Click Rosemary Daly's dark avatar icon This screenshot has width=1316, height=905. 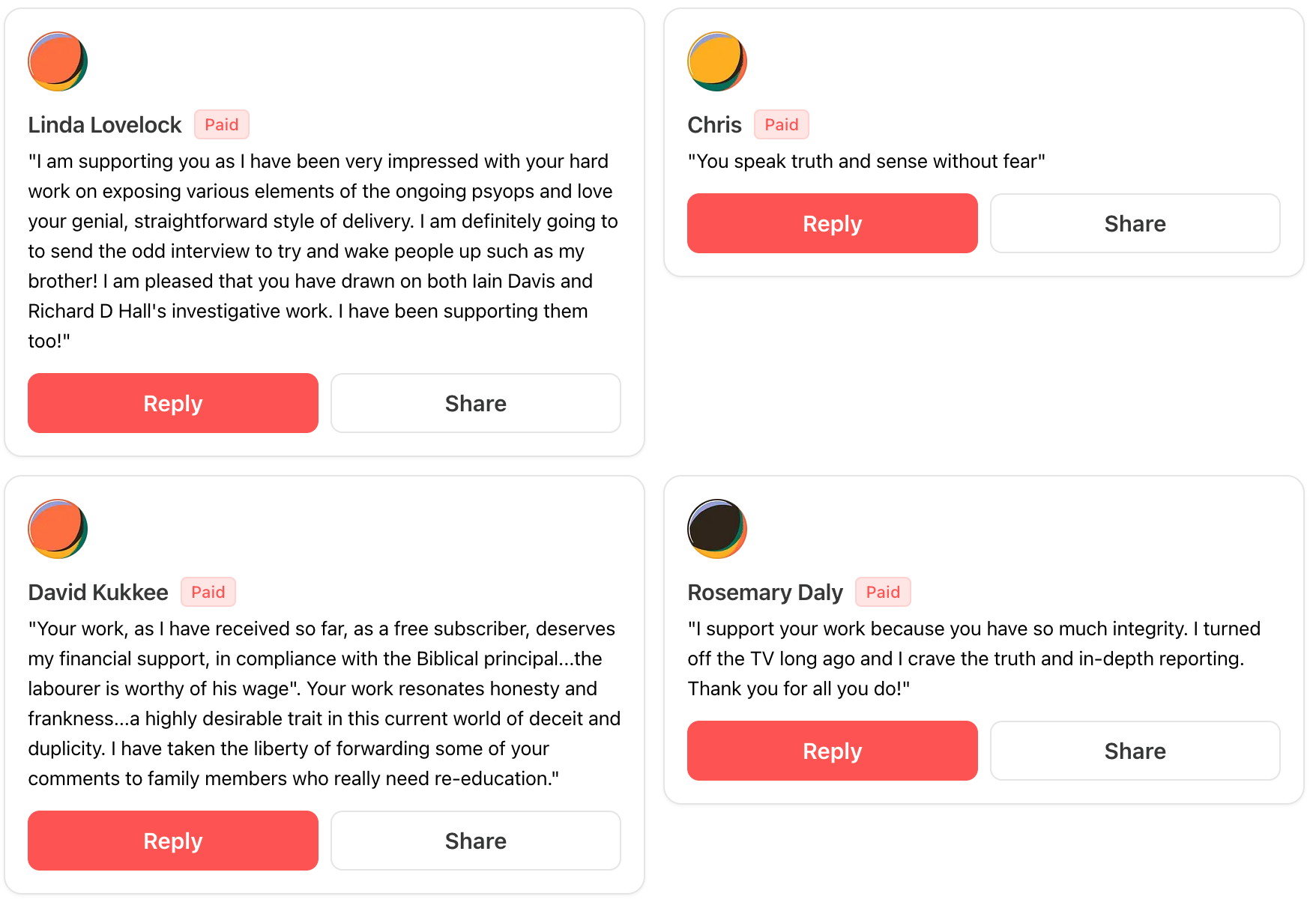coord(717,529)
